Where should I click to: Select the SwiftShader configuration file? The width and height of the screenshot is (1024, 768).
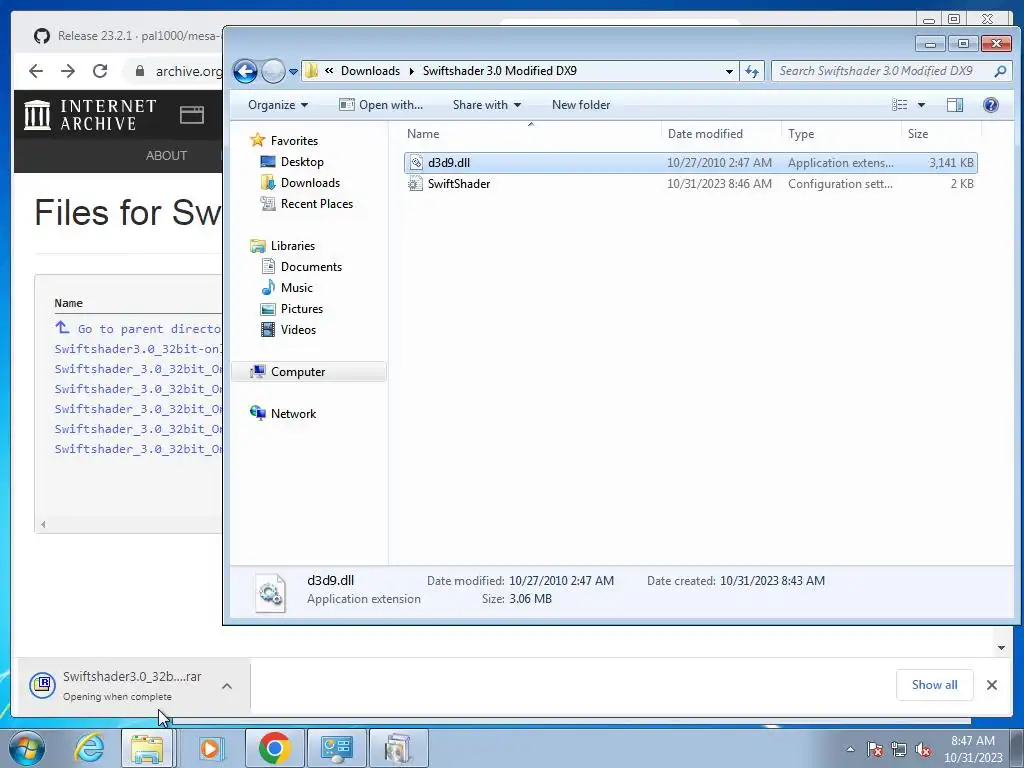pyautogui.click(x=691, y=184)
